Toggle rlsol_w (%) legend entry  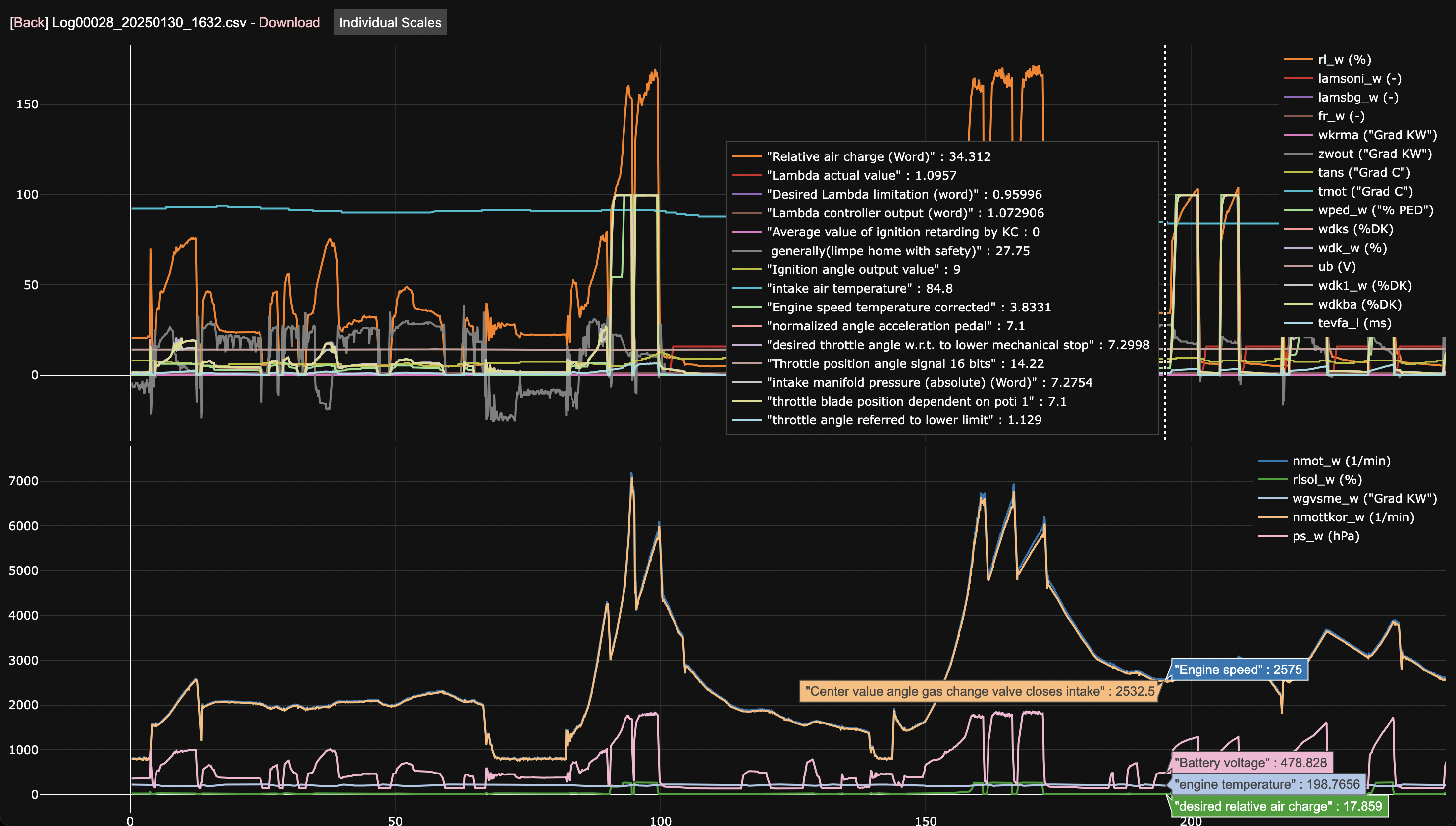tap(1327, 479)
